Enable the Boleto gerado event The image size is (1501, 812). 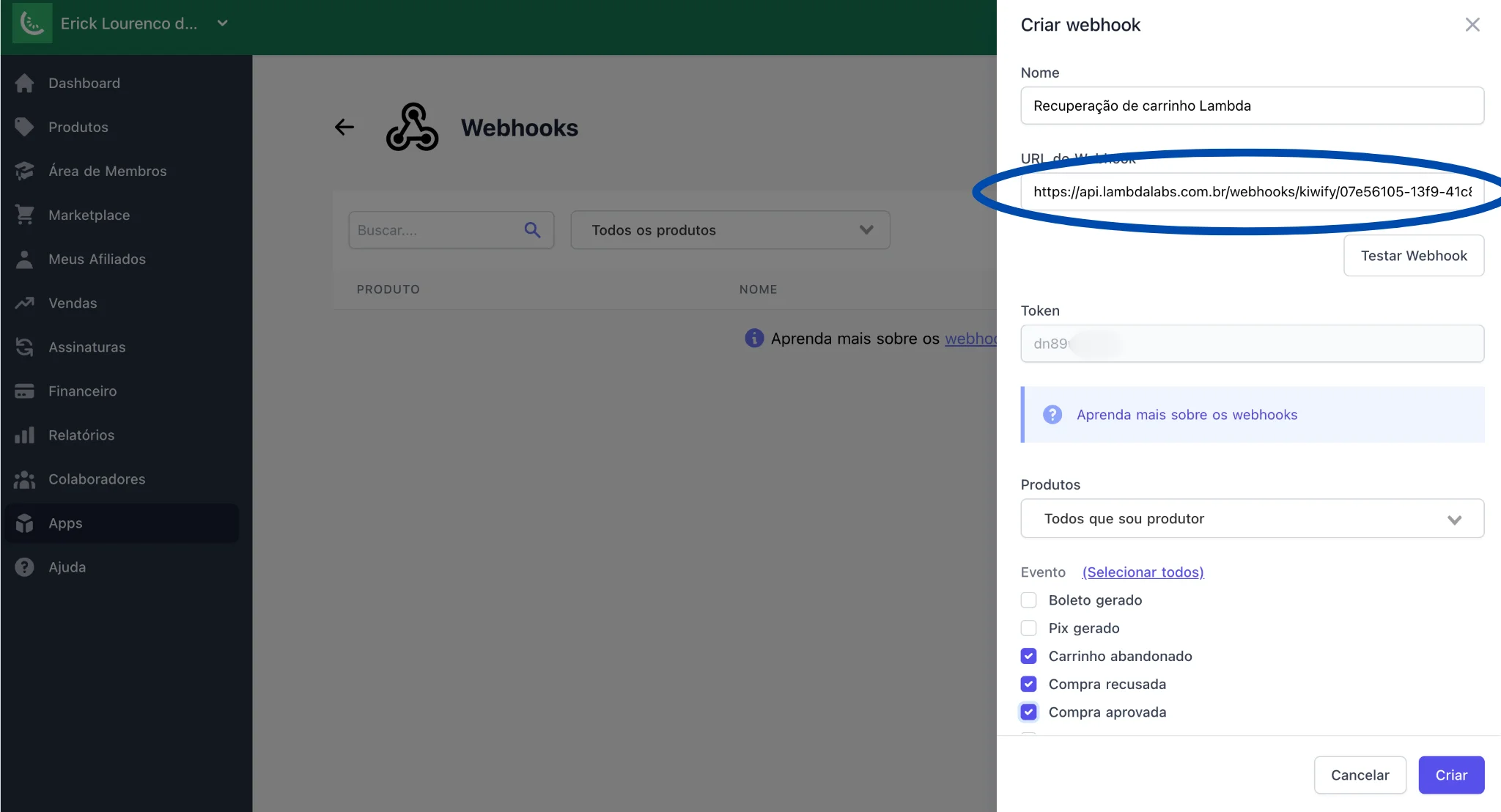[x=1028, y=599]
